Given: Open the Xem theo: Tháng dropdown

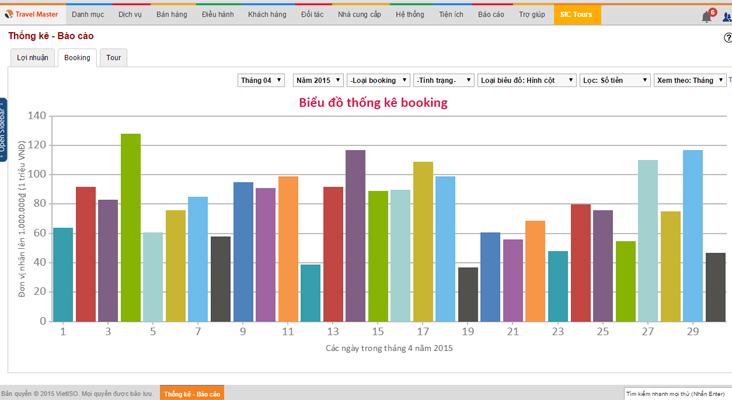Looking at the screenshot, I should click(690, 79).
